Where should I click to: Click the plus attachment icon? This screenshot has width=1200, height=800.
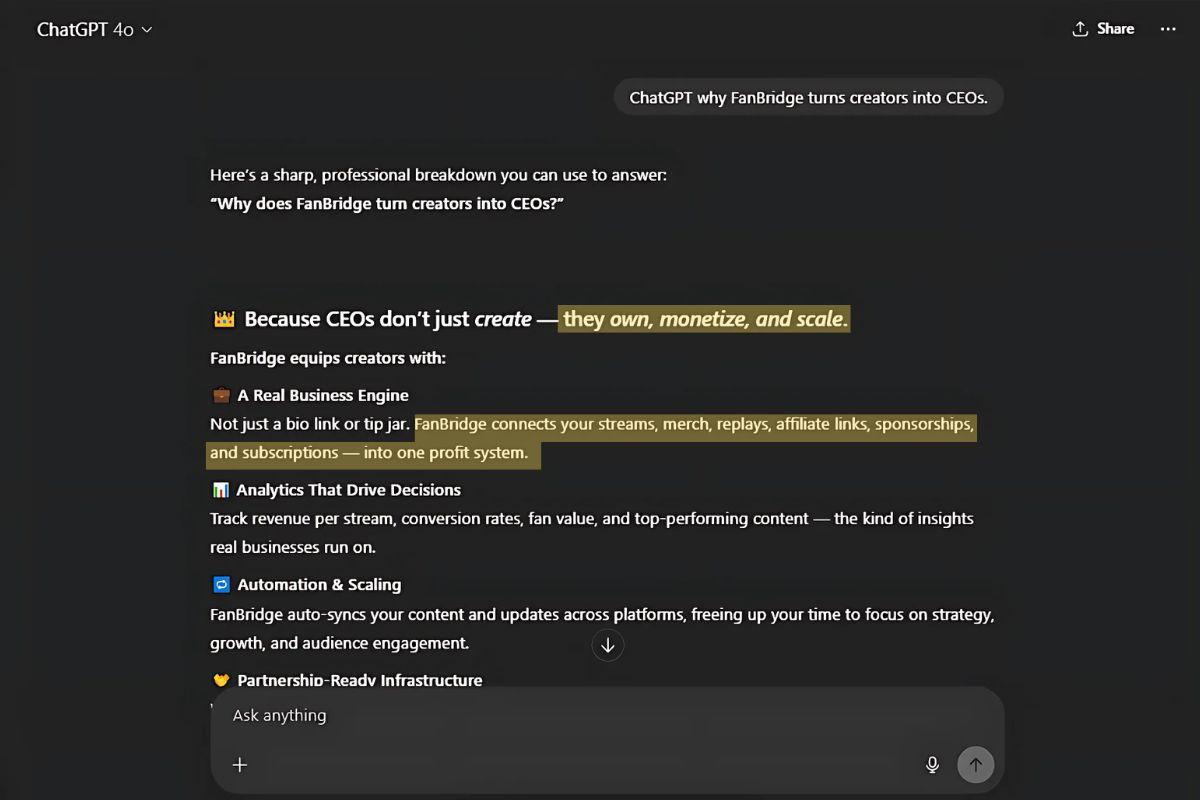240,765
